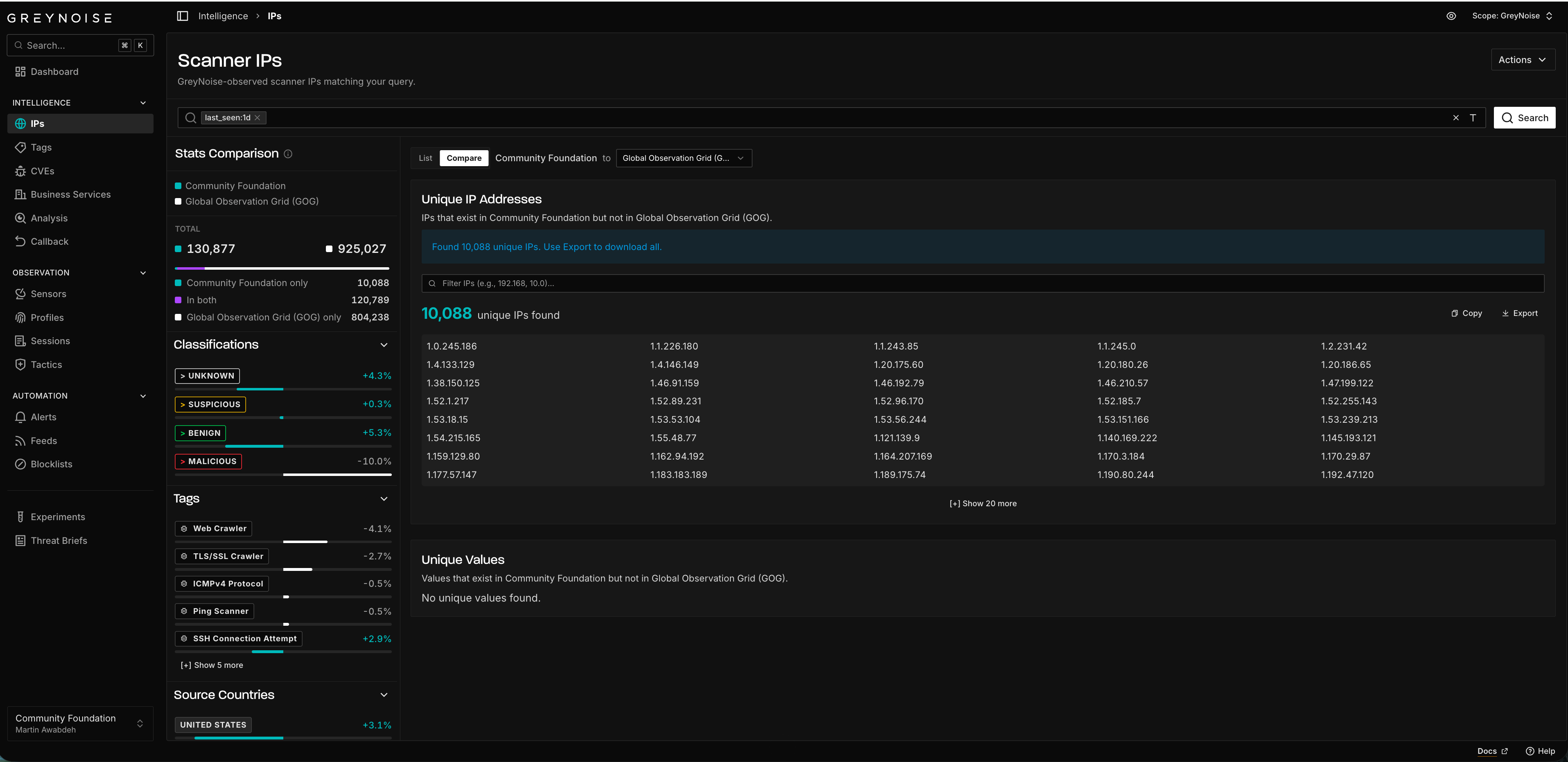Viewport: 1568px width, 762px height.
Task: Collapse the Source Countries section
Action: click(x=384, y=695)
